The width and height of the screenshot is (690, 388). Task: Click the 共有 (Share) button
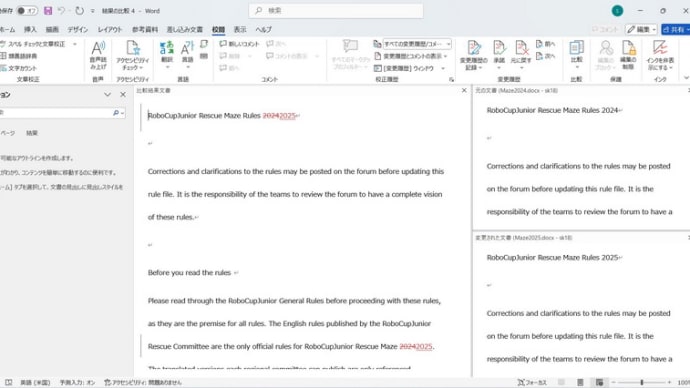pyautogui.click(x=675, y=29)
